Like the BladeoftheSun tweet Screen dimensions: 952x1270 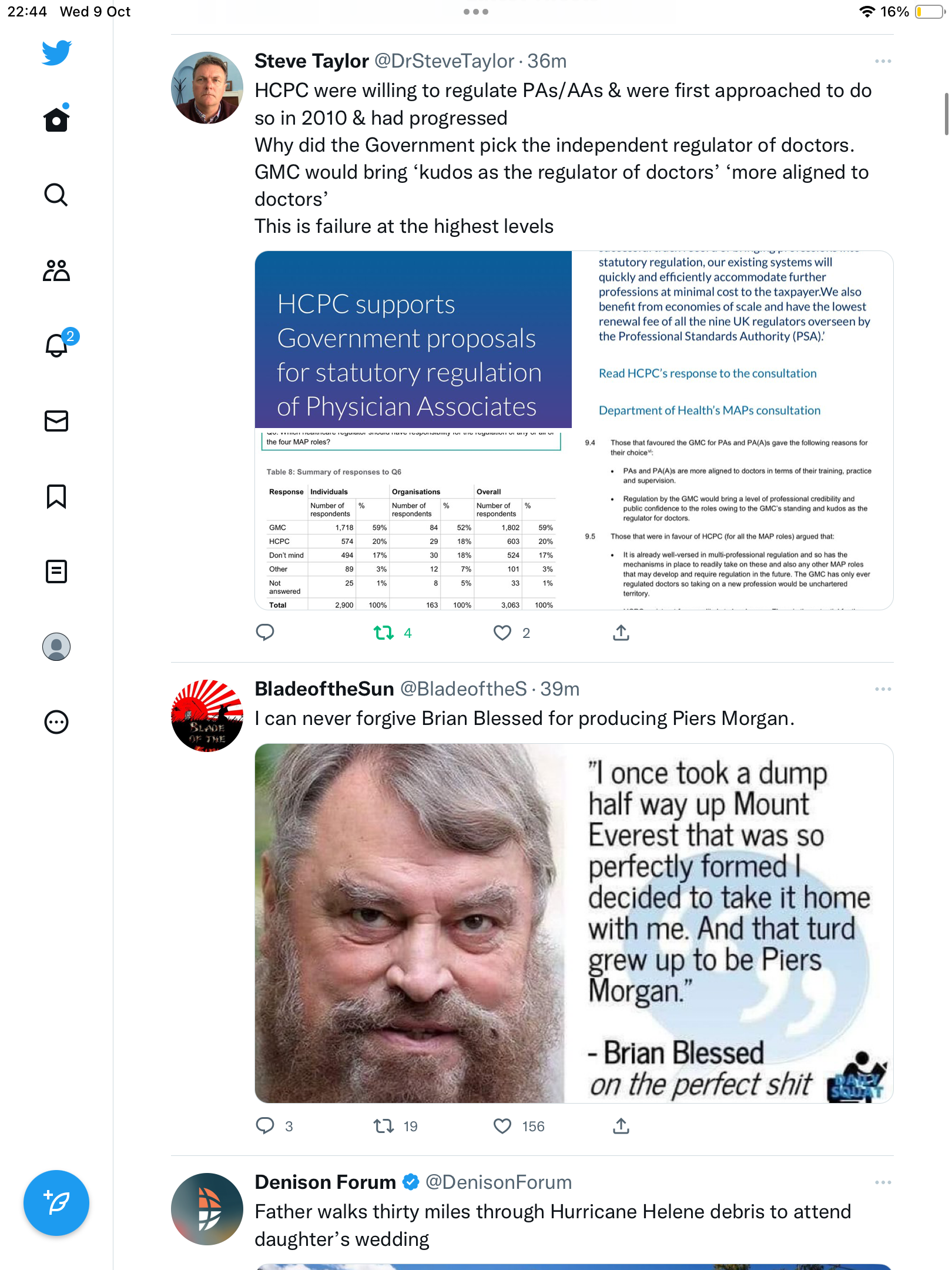point(502,1126)
